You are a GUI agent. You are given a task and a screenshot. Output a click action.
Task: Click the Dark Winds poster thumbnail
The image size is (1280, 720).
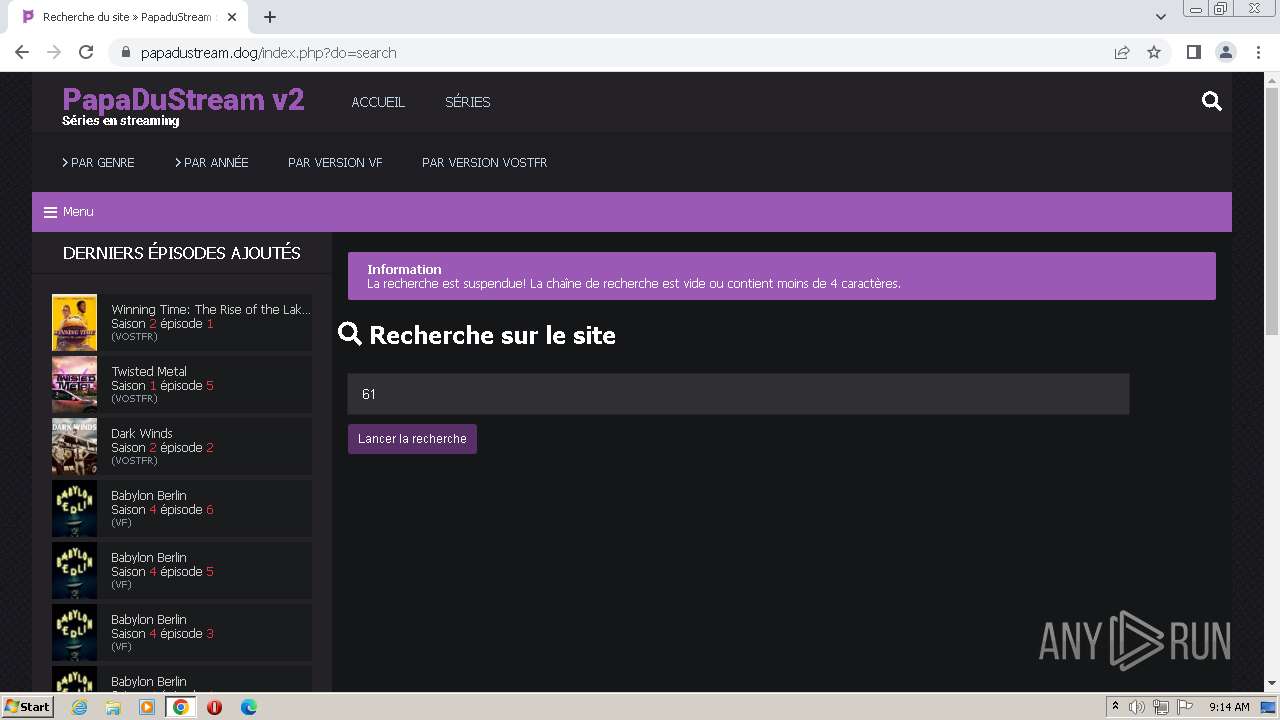[x=74, y=446]
